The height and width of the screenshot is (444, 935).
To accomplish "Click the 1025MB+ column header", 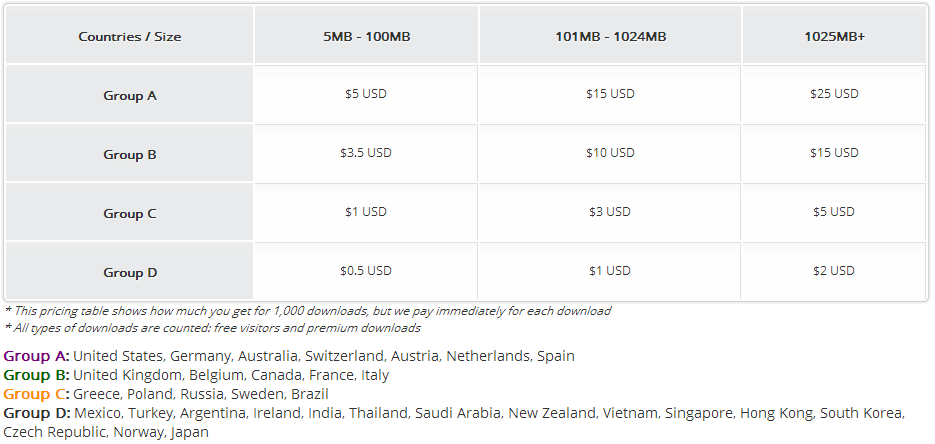I will 834,37.
